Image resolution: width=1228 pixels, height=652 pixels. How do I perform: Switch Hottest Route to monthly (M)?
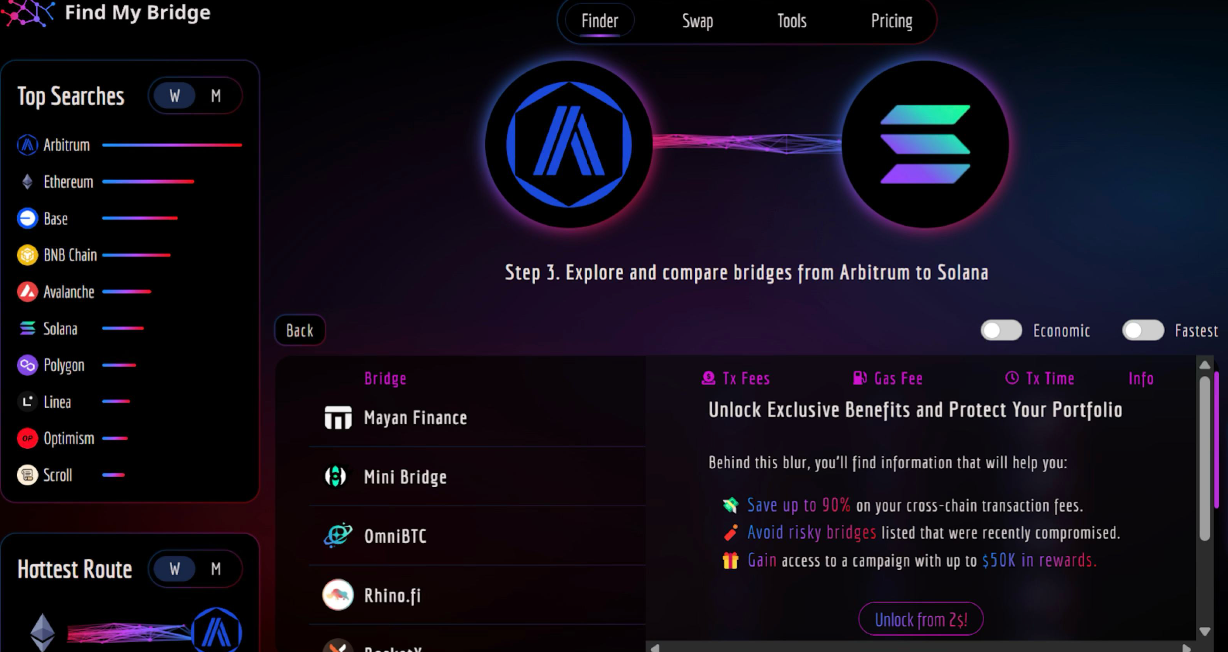(x=216, y=569)
